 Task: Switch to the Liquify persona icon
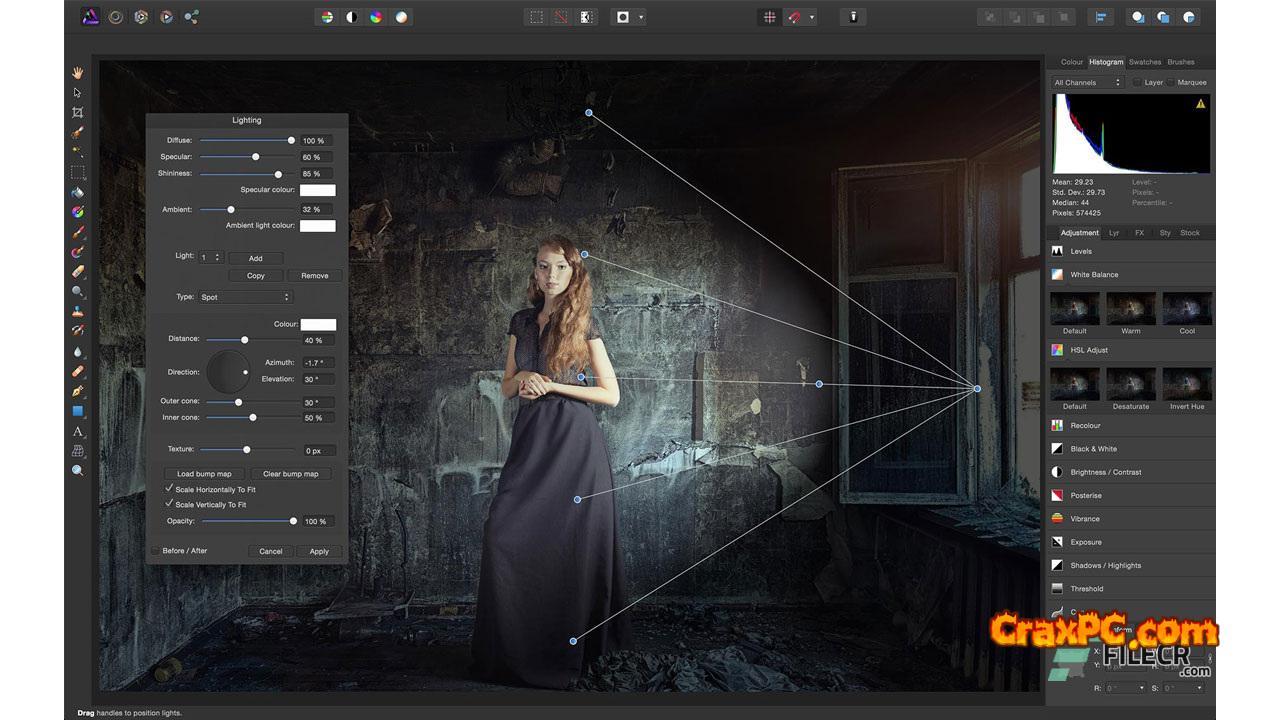(115, 17)
